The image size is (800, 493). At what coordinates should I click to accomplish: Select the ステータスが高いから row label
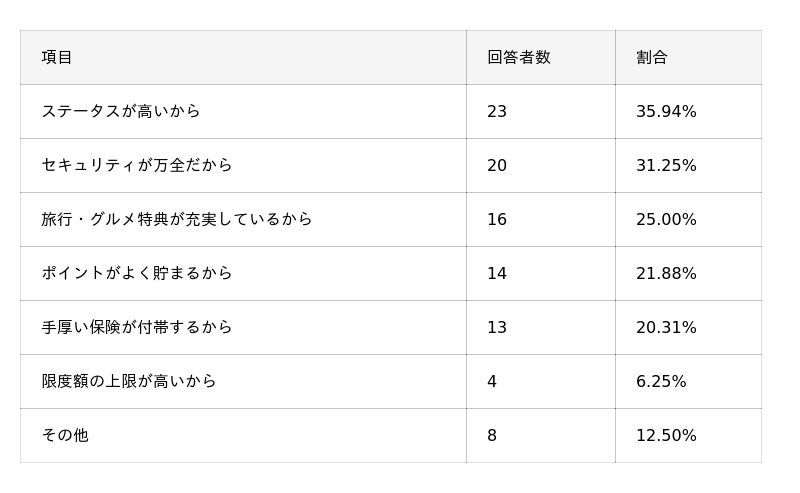tap(121, 111)
